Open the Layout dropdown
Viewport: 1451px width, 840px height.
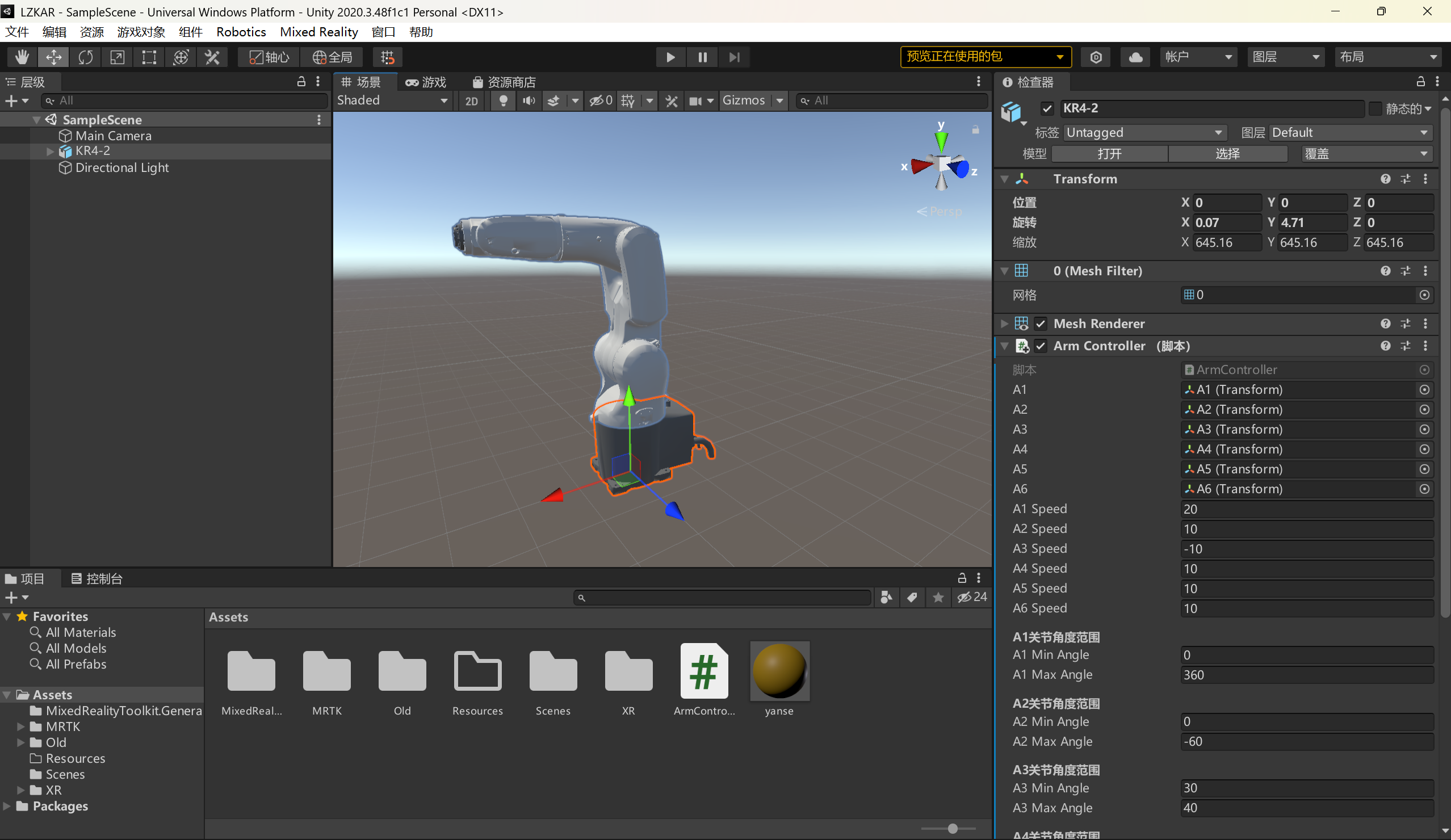[x=1387, y=57]
